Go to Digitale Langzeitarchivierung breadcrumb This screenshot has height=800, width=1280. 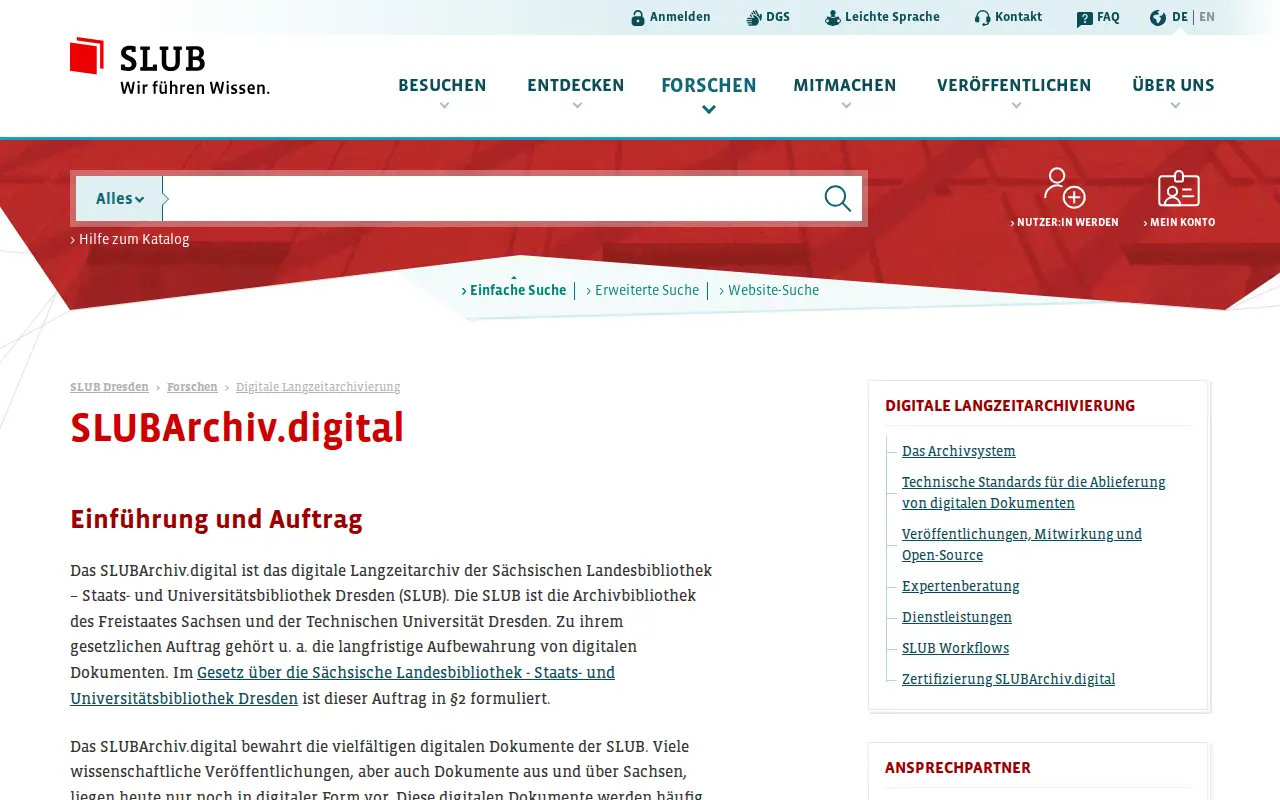click(x=318, y=387)
